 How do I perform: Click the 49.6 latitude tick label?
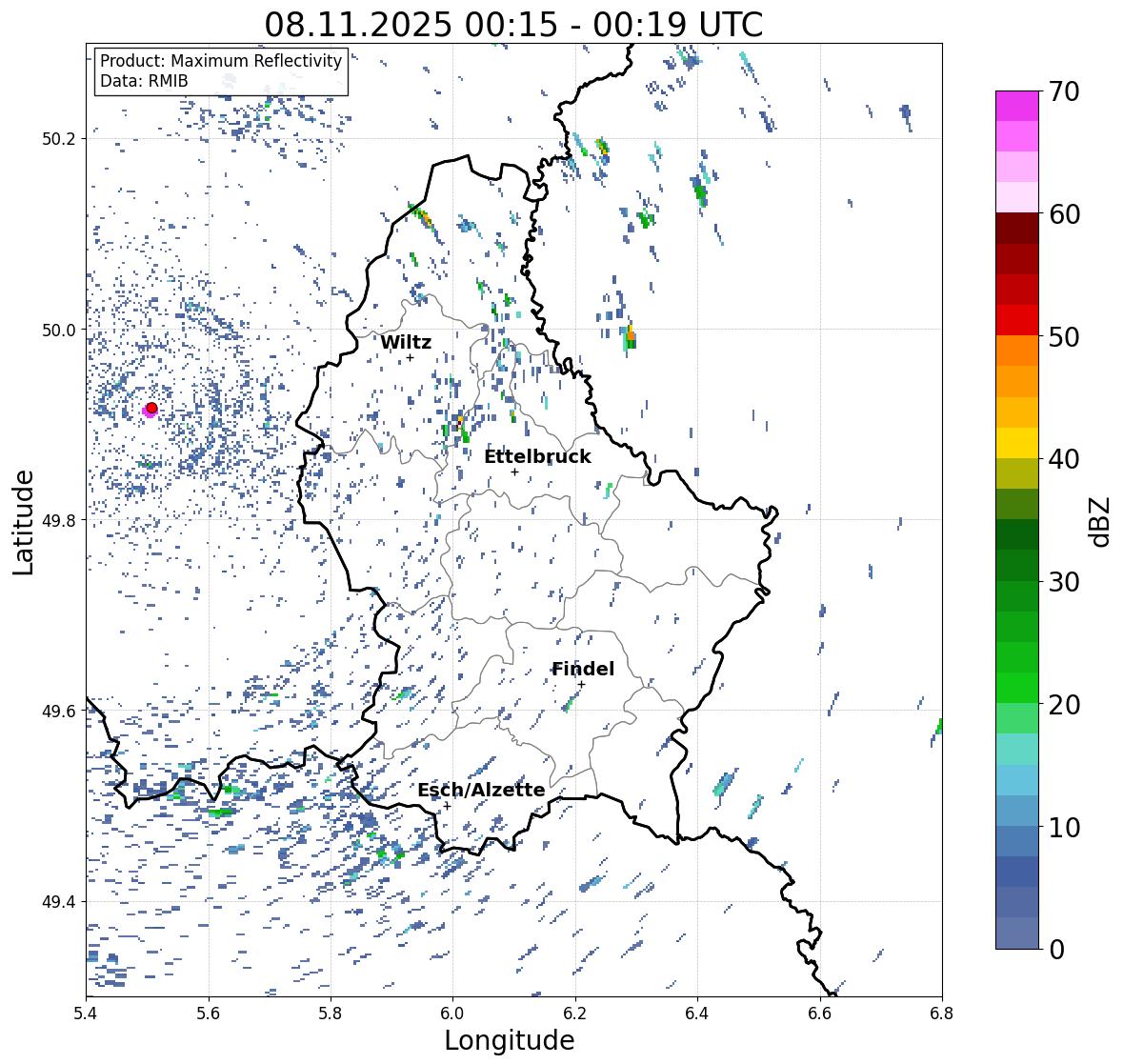59,711
